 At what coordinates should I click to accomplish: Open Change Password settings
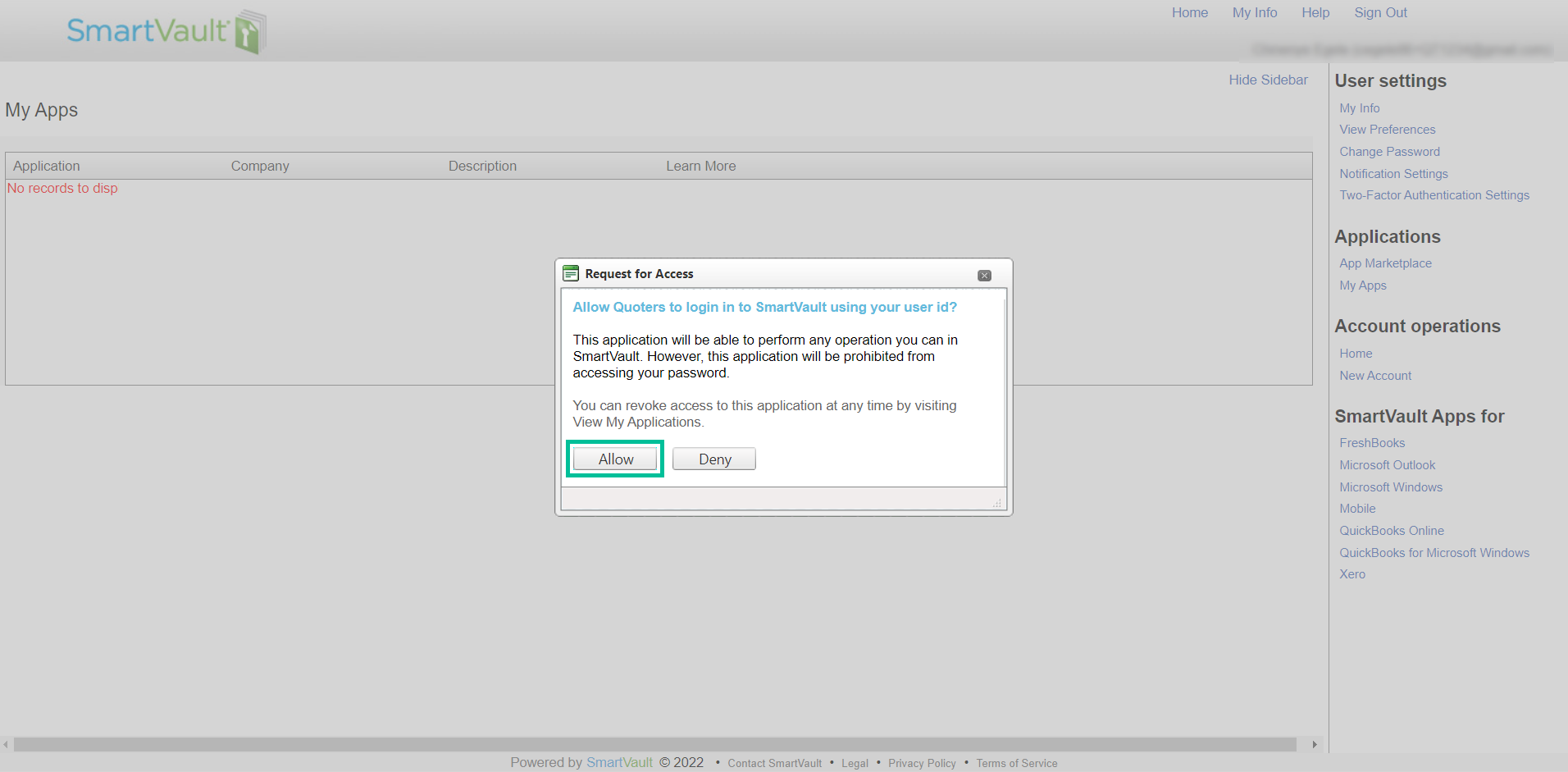(1389, 152)
